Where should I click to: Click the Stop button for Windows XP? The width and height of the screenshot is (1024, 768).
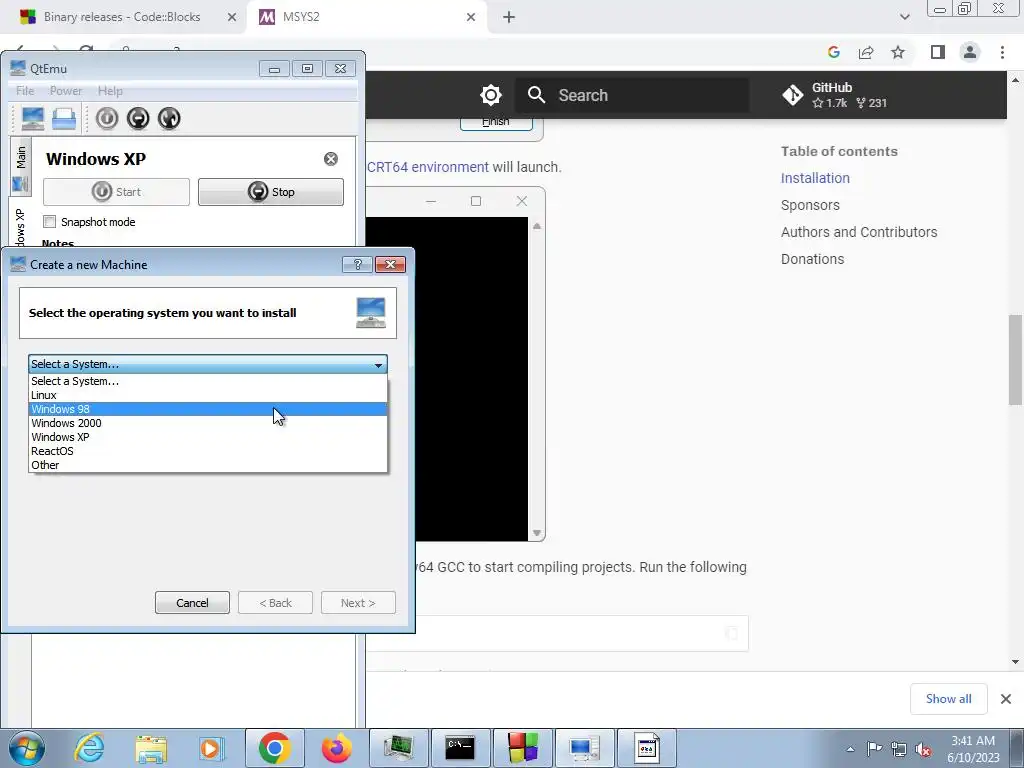pyautogui.click(x=271, y=192)
